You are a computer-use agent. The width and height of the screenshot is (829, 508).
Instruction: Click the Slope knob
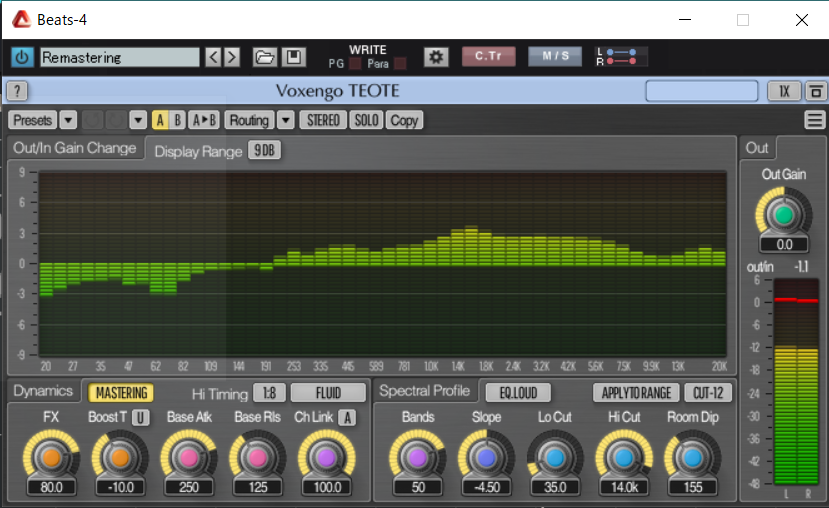point(486,457)
